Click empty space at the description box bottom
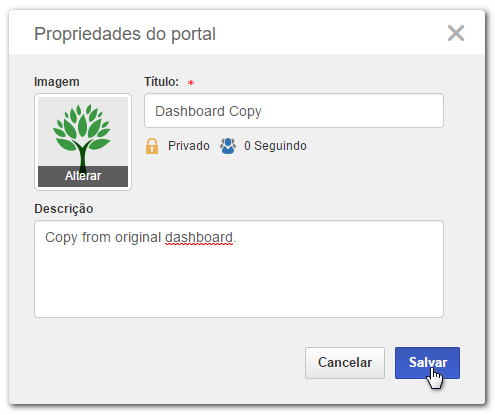495x415 pixels. [x=239, y=300]
